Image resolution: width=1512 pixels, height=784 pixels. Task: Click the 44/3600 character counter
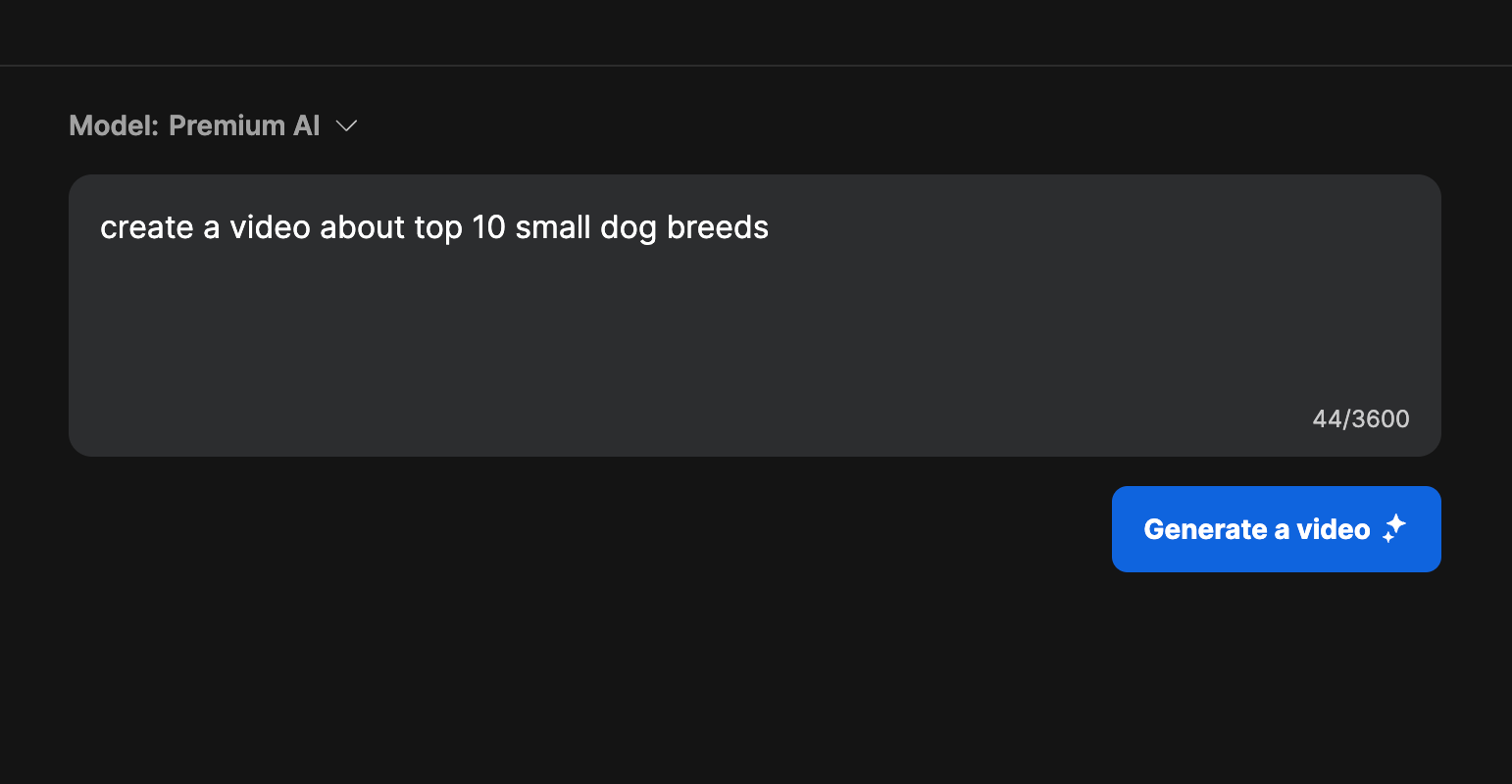coord(1360,419)
